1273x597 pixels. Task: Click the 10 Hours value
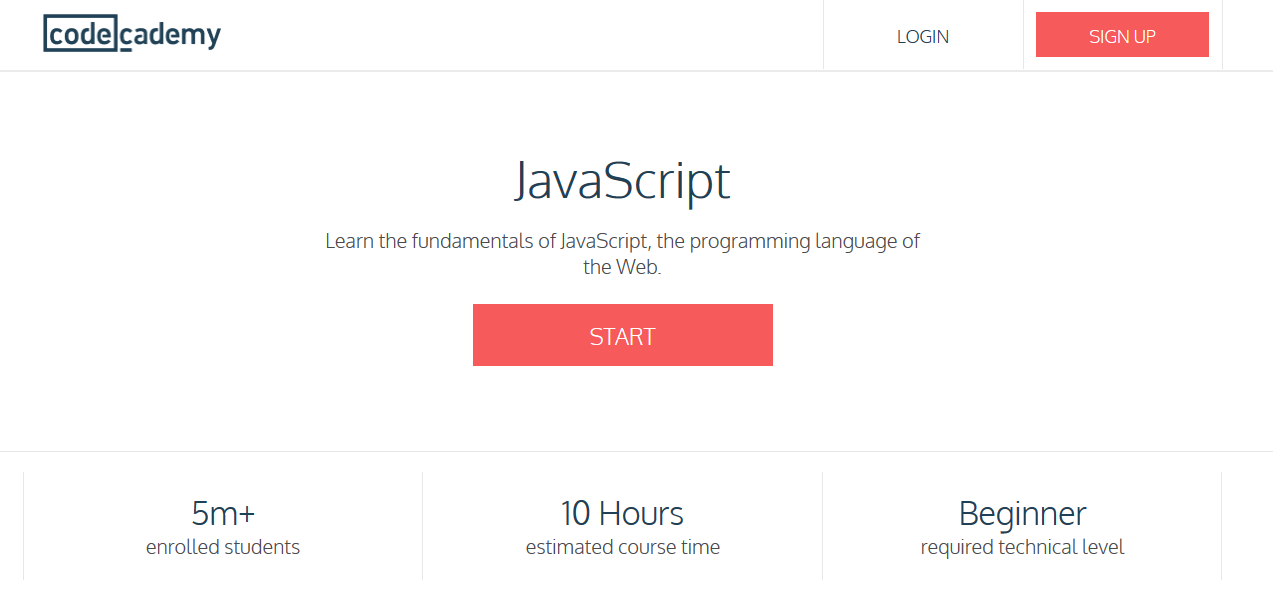[622, 513]
